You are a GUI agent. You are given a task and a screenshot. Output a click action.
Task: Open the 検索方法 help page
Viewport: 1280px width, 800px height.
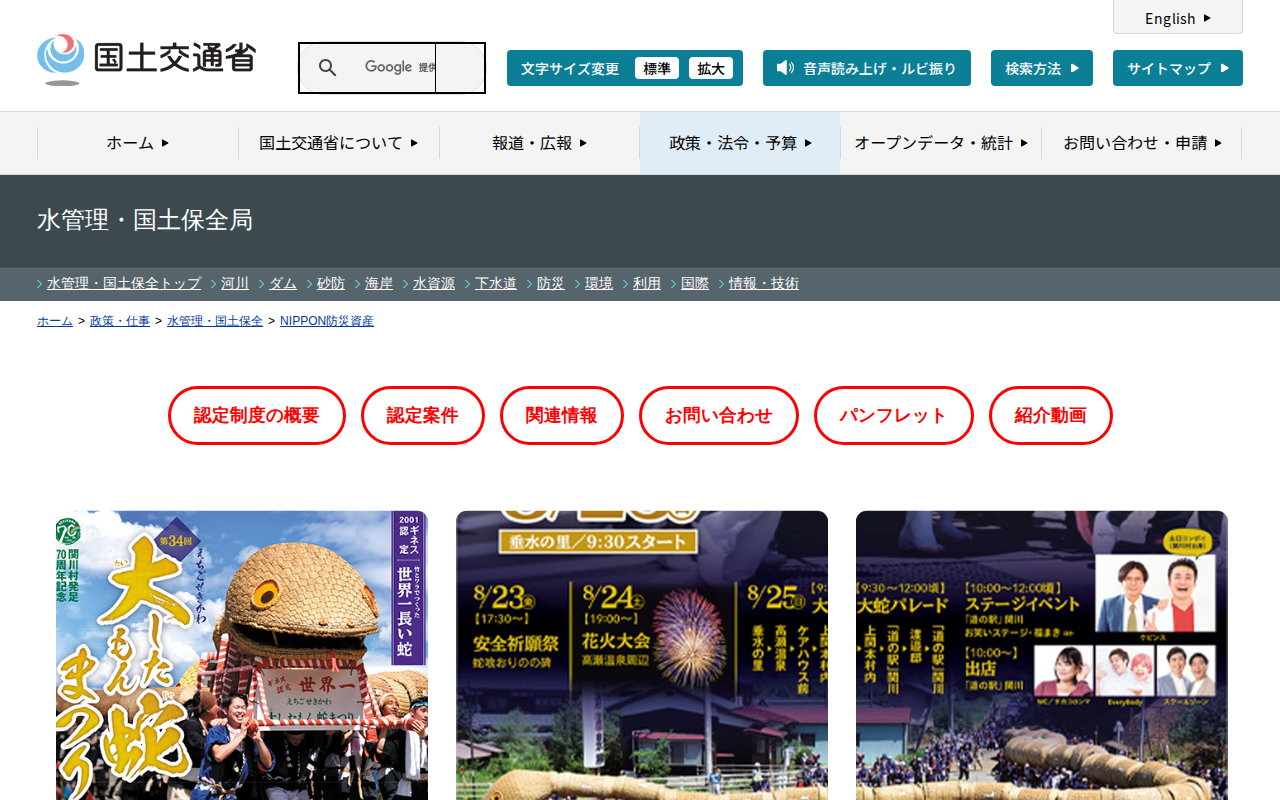(1042, 68)
